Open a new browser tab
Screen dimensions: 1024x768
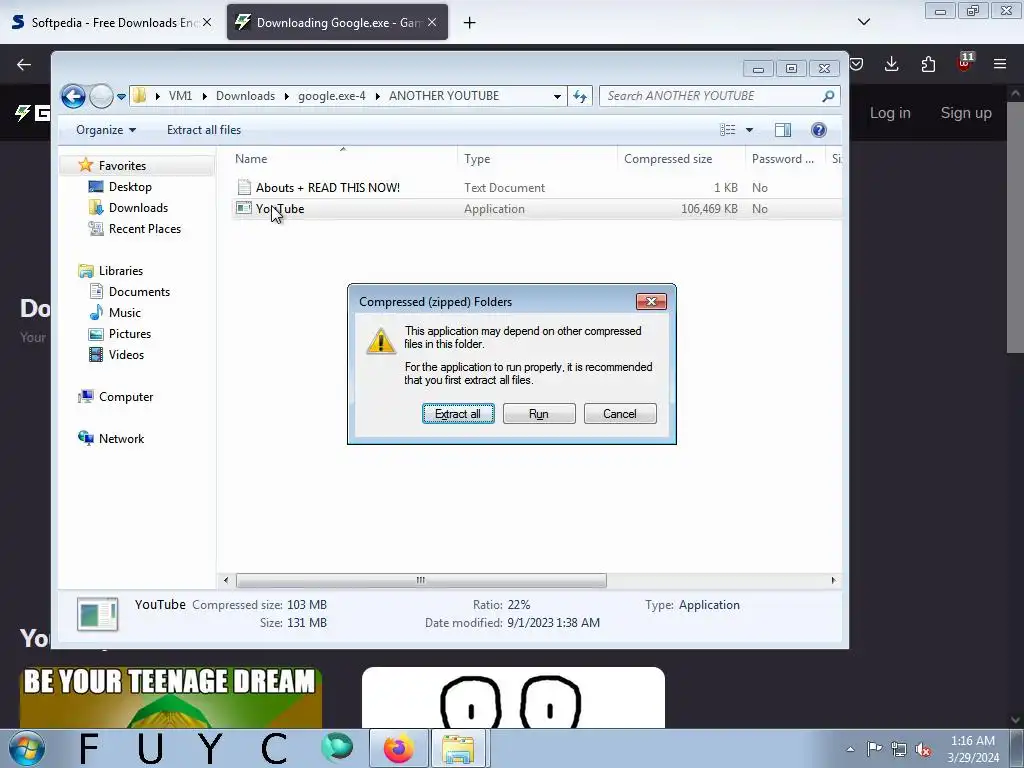(x=469, y=23)
